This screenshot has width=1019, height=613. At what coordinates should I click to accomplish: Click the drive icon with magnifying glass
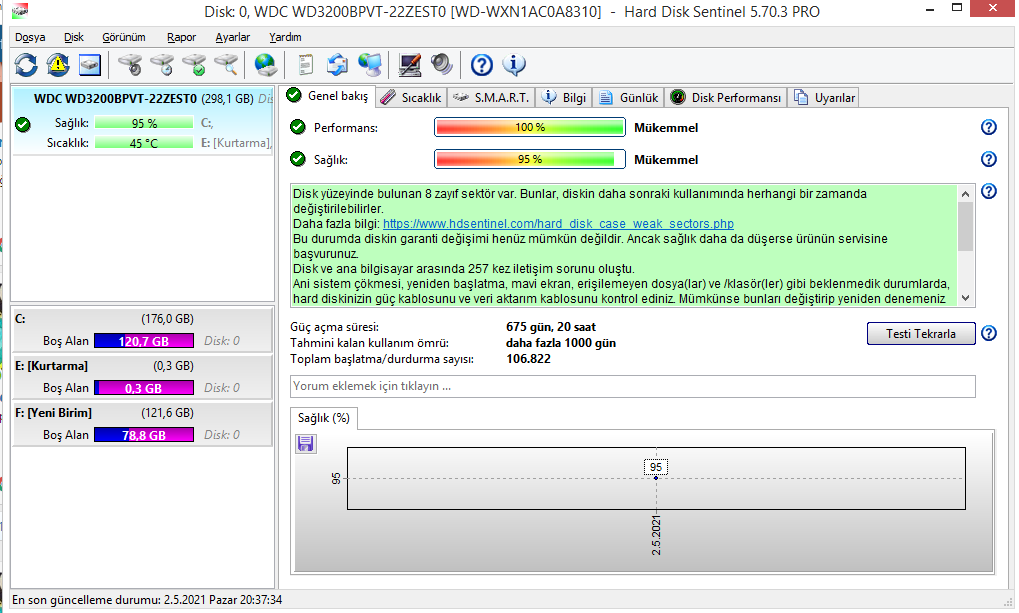[226, 64]
